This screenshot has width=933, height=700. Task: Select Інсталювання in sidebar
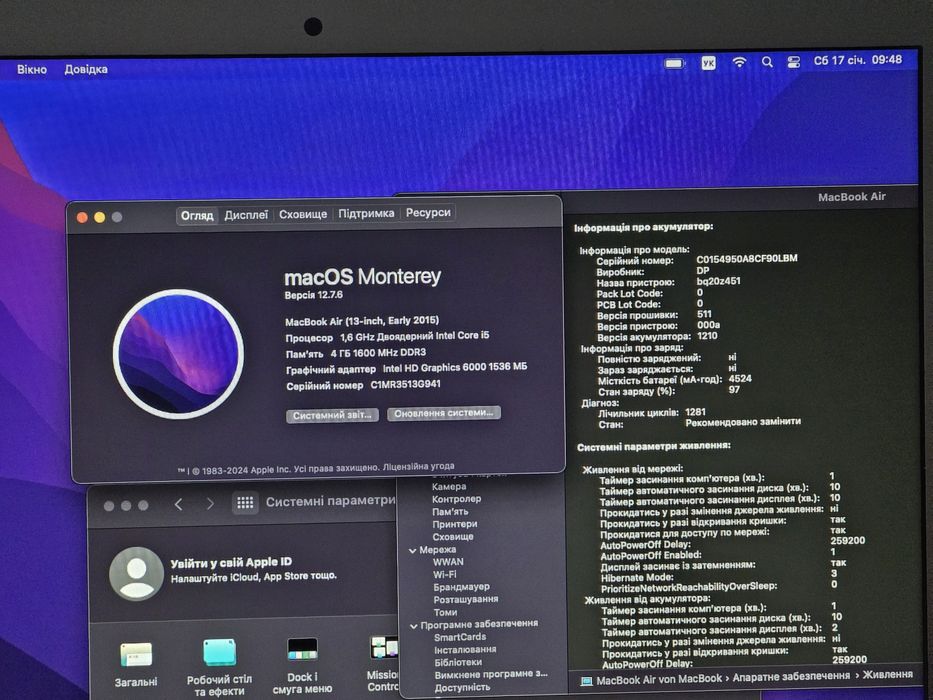pyautogui.click(x=465, y=650)
